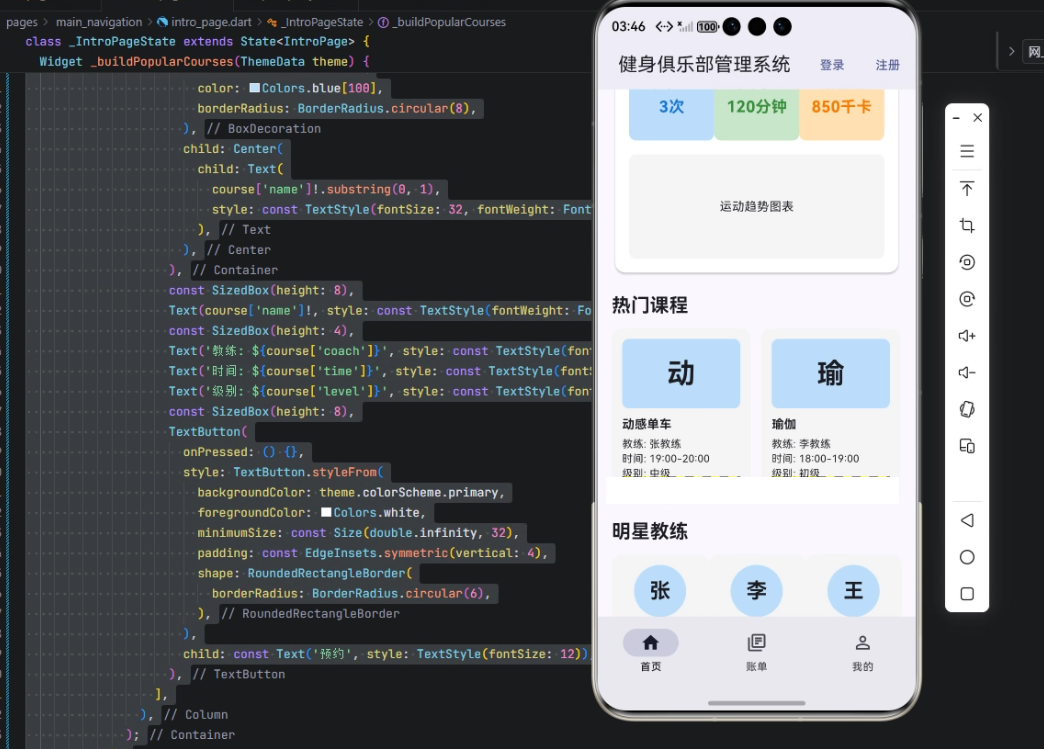Tap the 850千卡 orange stat card
1044x749 pixels.
842,115
